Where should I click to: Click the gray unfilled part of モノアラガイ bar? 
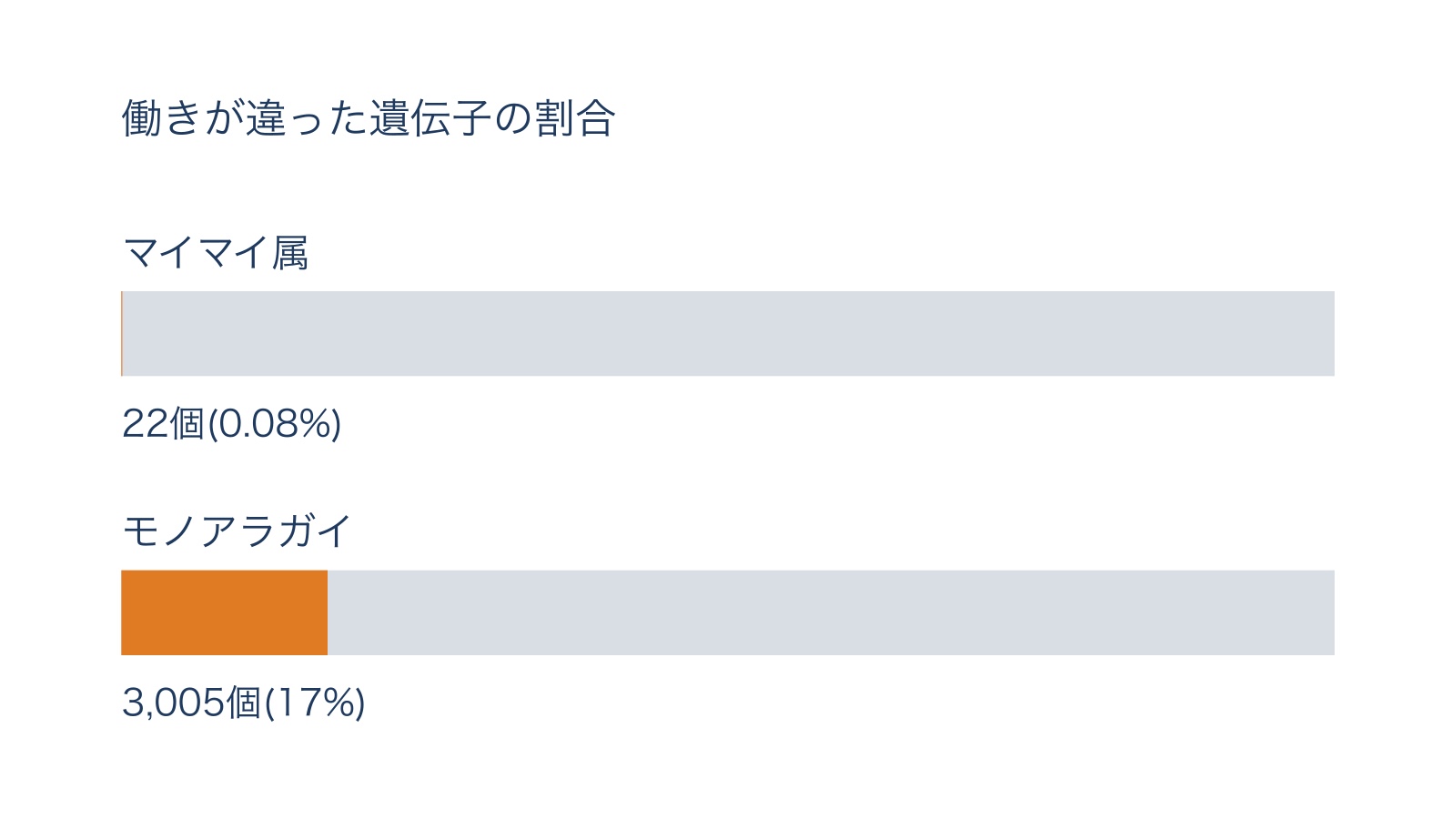[831, 612]
